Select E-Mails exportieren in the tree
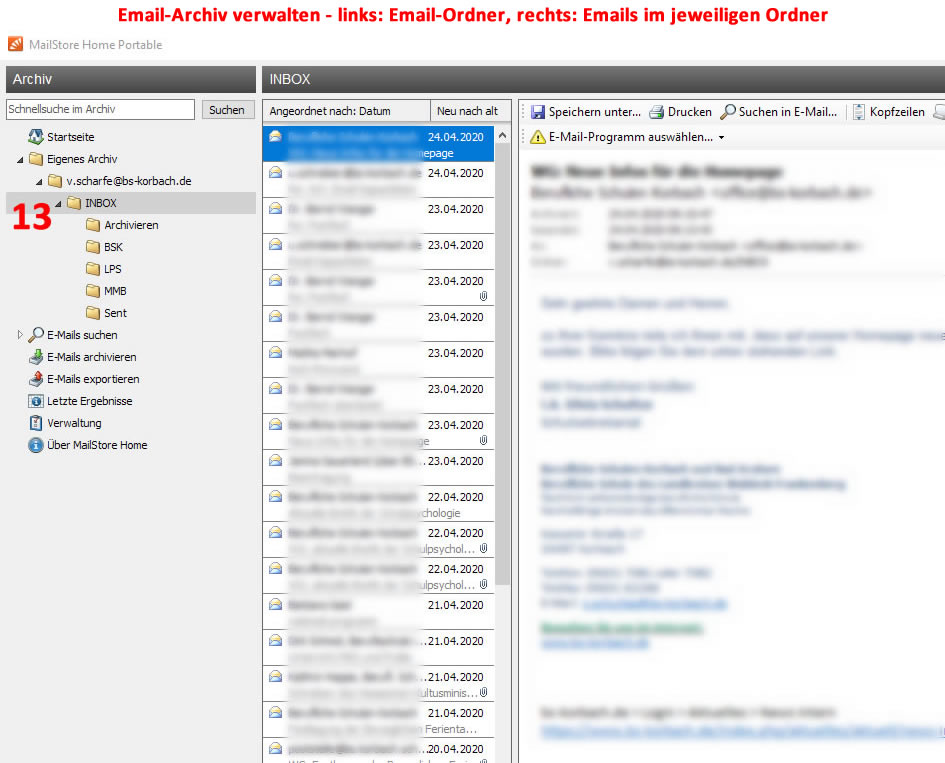 93,379
